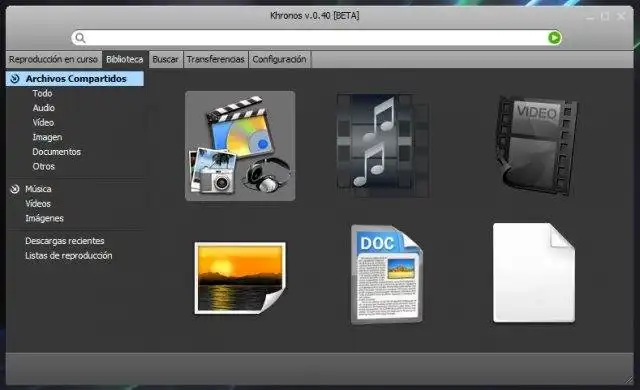This screenshot has width=640, height=390.
Task: Click the green play button in search bar
Action: coord(554,38)
